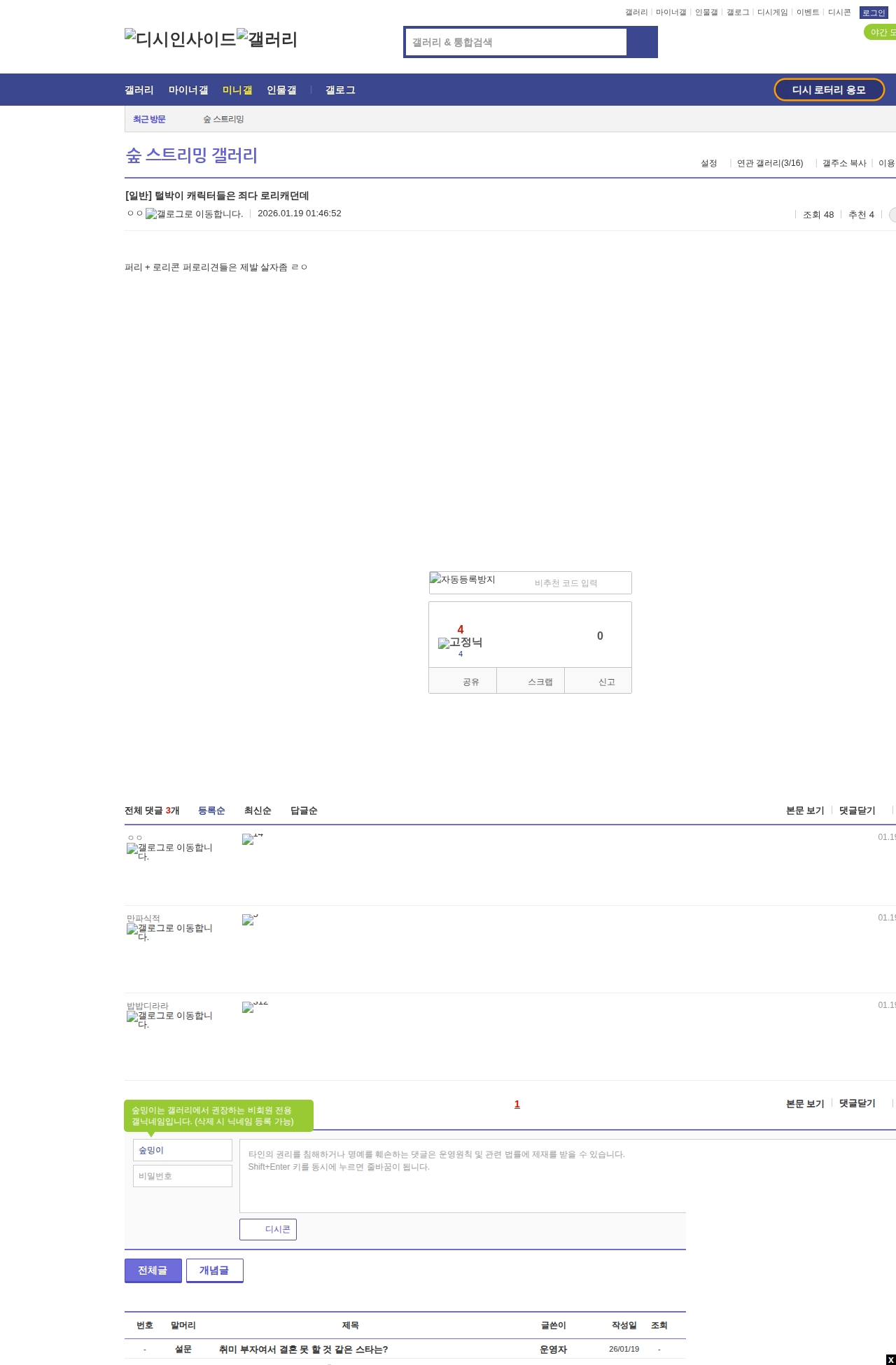
Task: Click 공유 button
Action: (x=463, y=681)
